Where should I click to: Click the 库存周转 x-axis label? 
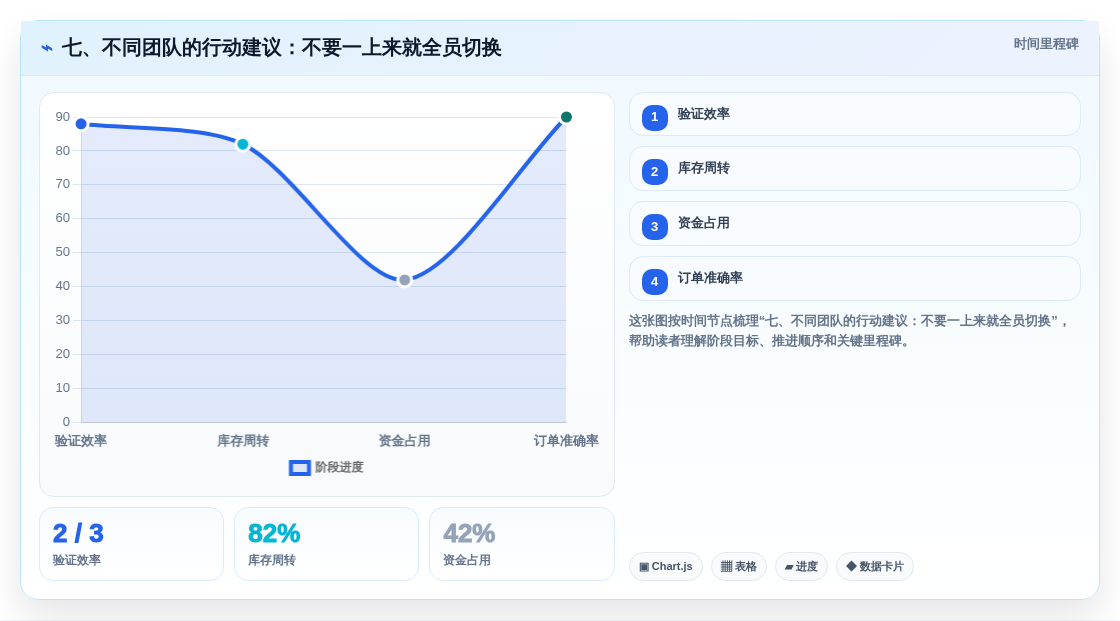[x=243, y=441]
